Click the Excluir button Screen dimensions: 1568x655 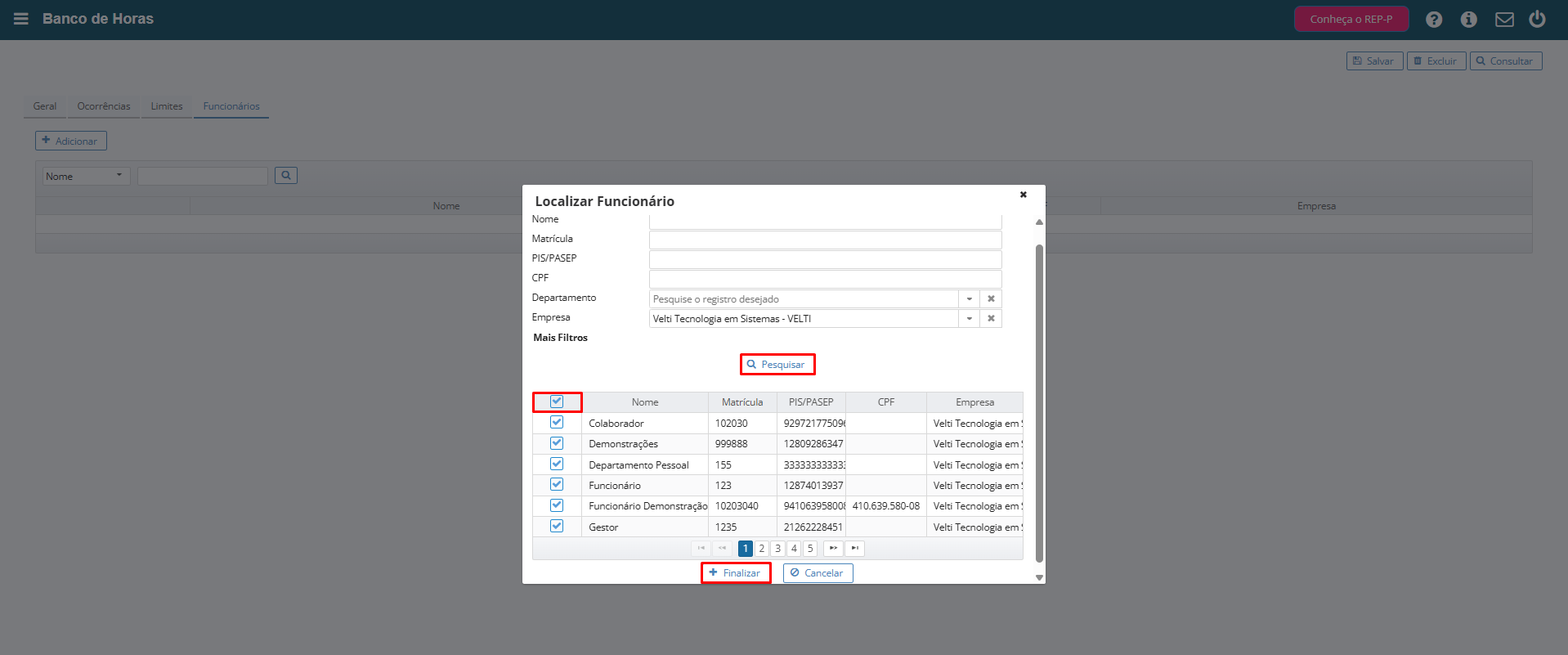[1436, 61]
